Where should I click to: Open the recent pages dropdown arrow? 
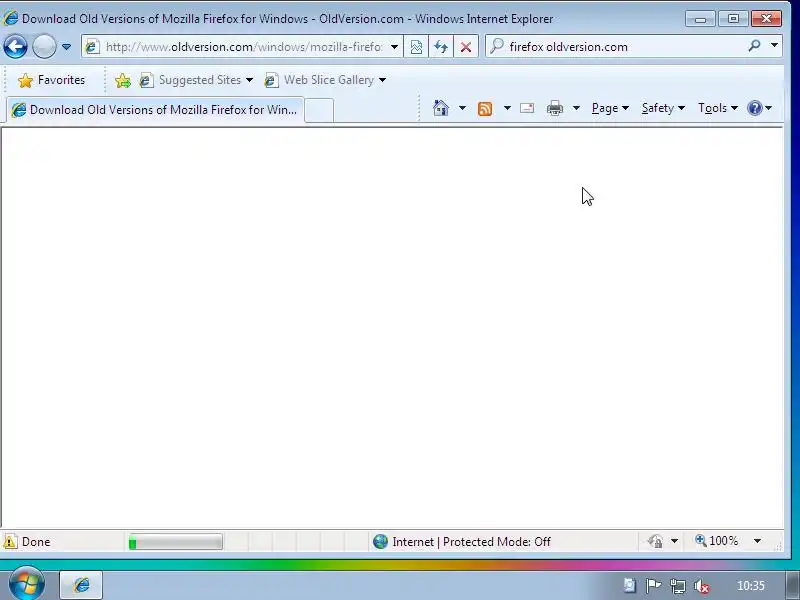pos(66,47)
